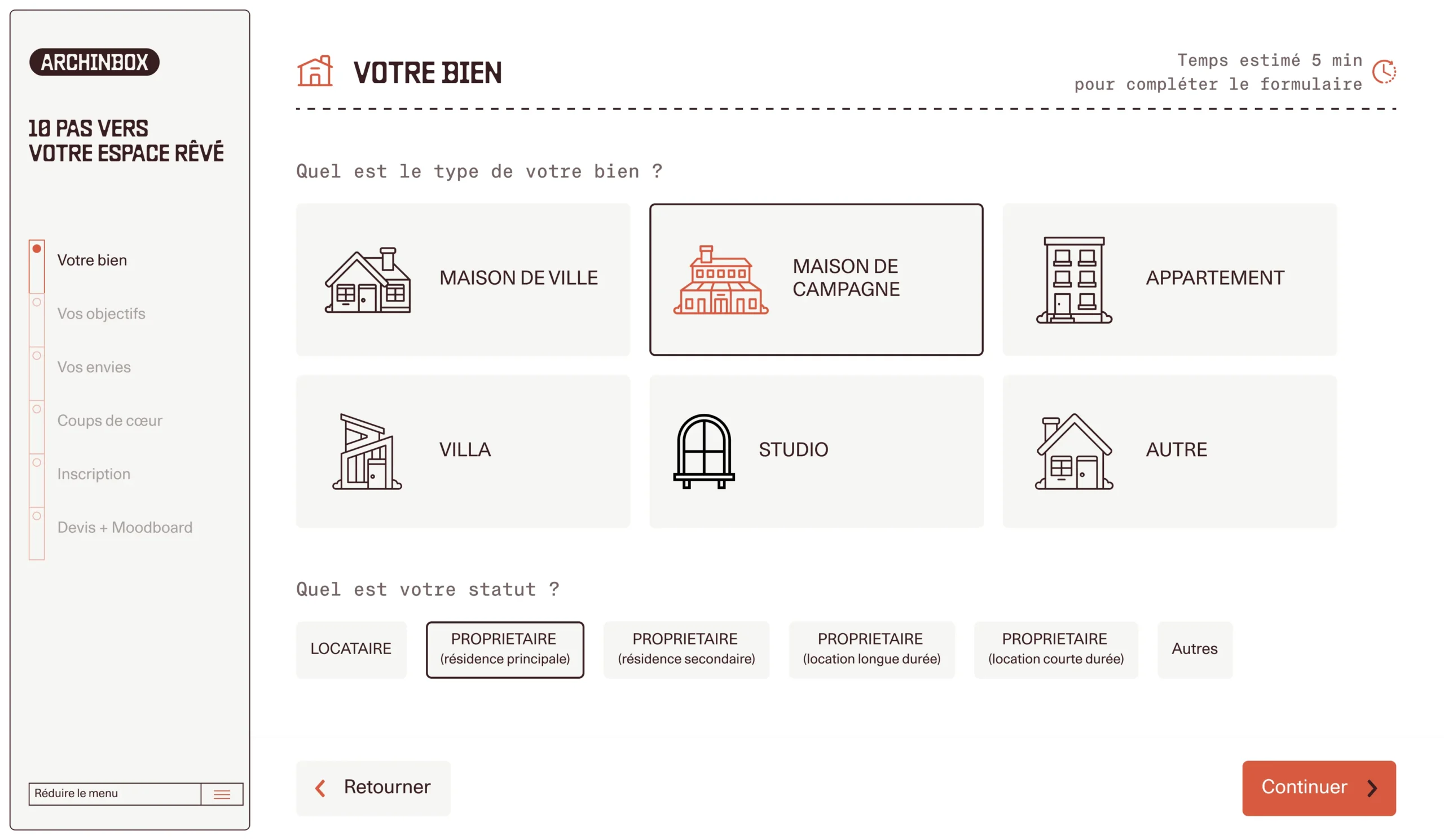Collapse sidebar using the hamburger lines icon
Viewport: 1444px width, 840px height.
tap(222, 794)
